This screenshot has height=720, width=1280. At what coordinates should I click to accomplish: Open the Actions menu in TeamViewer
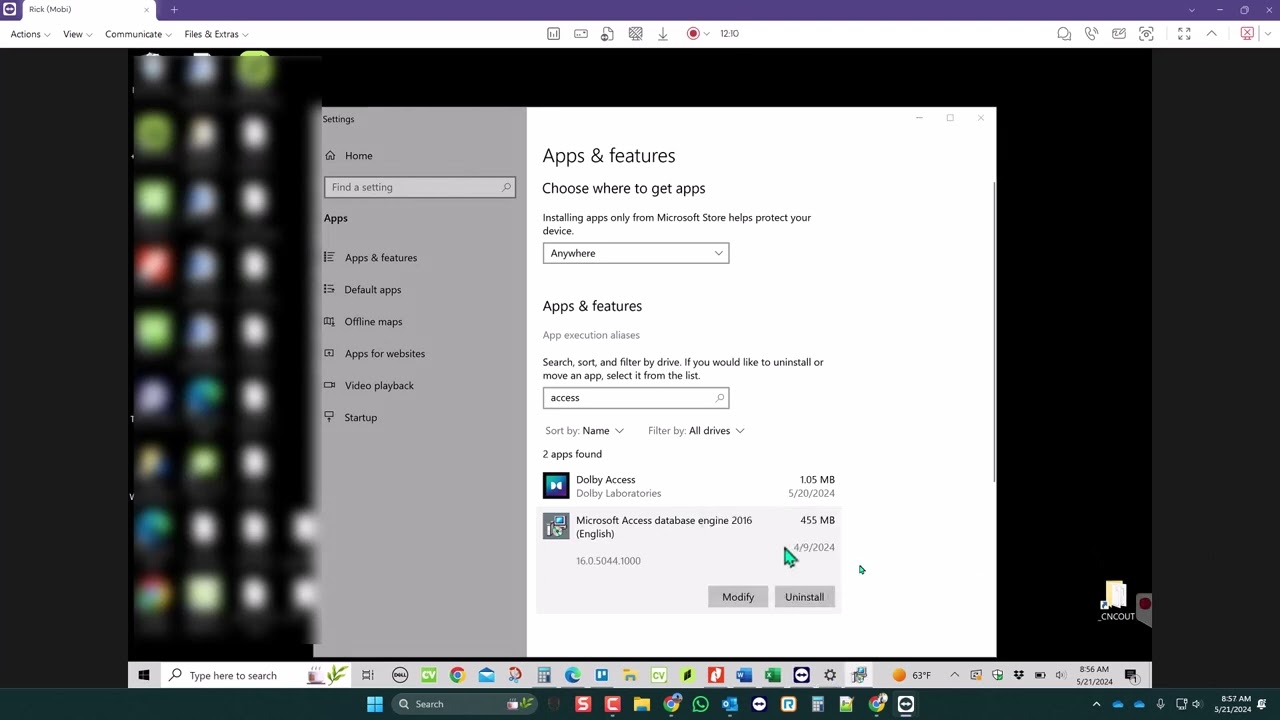[30, 34]
